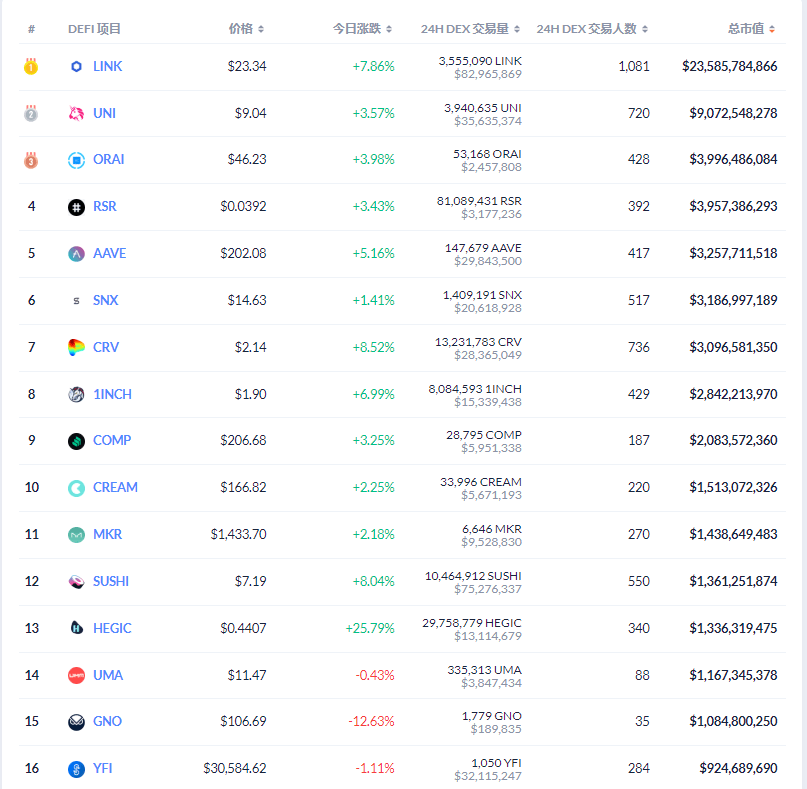Click SUSHI volume value $75,276,337
The height and width of the screenshot is (789, 807).
488,589
